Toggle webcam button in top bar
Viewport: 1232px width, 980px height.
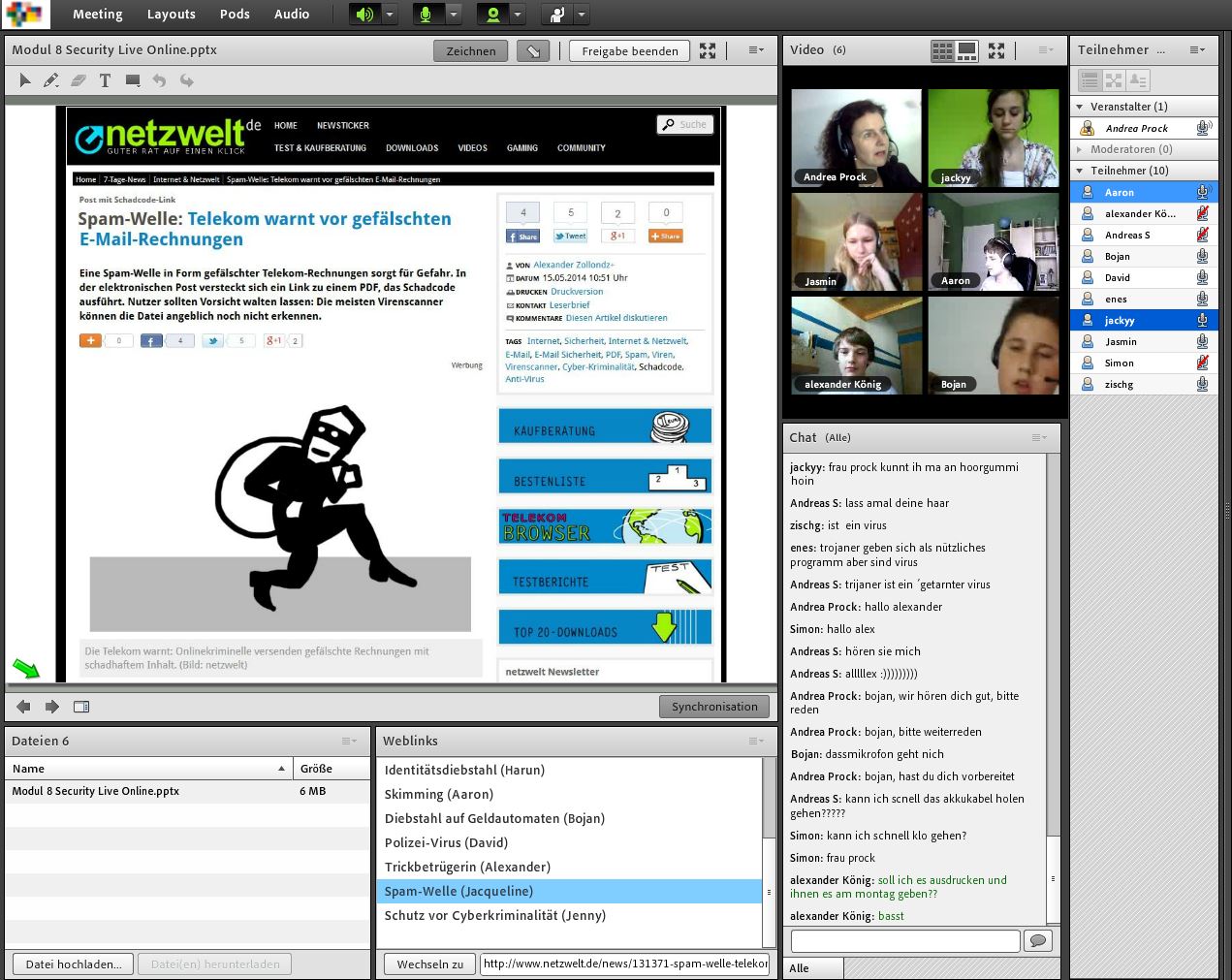point(493,15)
